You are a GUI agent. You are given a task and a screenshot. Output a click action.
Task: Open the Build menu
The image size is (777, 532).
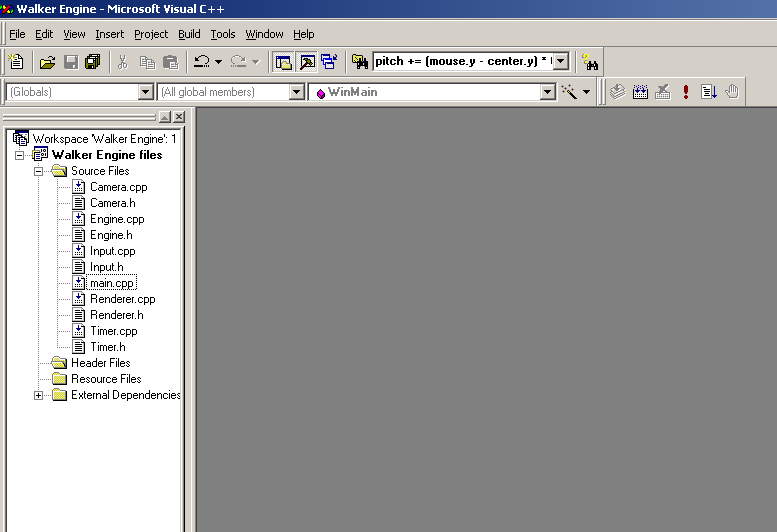coord(189,34)
